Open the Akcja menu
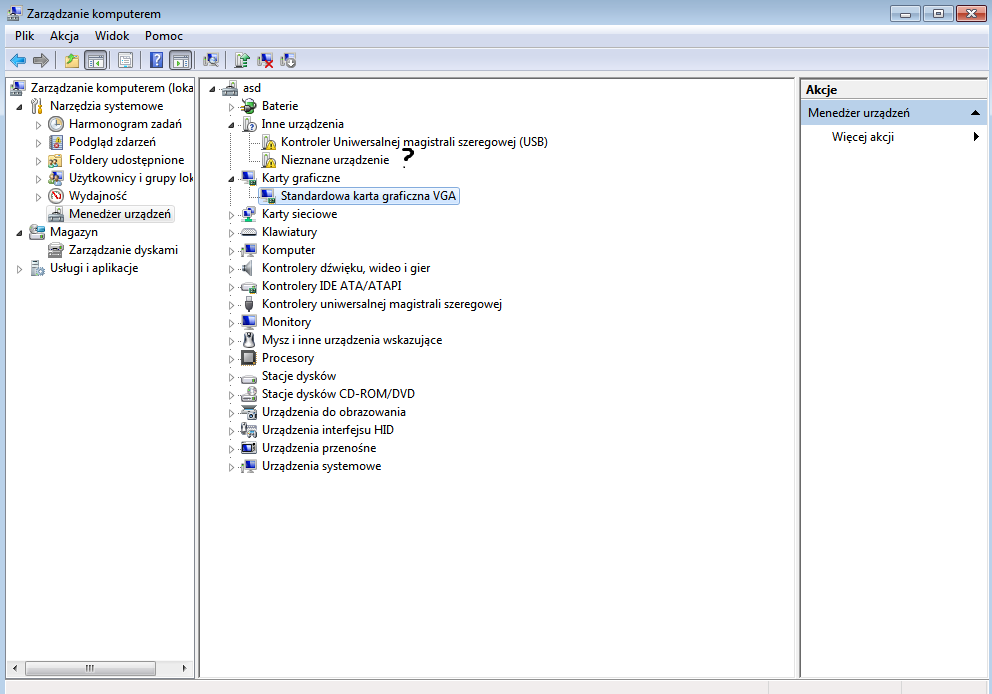 click(65, 36)
